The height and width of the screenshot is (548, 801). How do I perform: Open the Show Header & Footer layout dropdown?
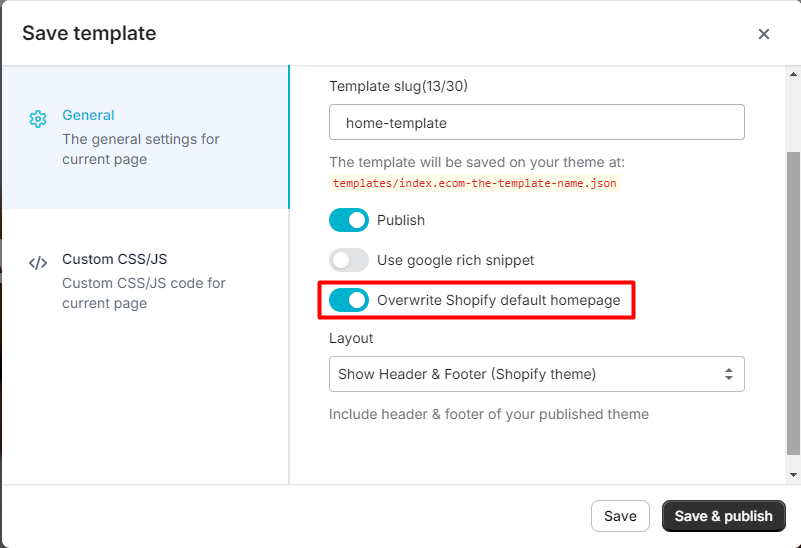click(536, 374)
